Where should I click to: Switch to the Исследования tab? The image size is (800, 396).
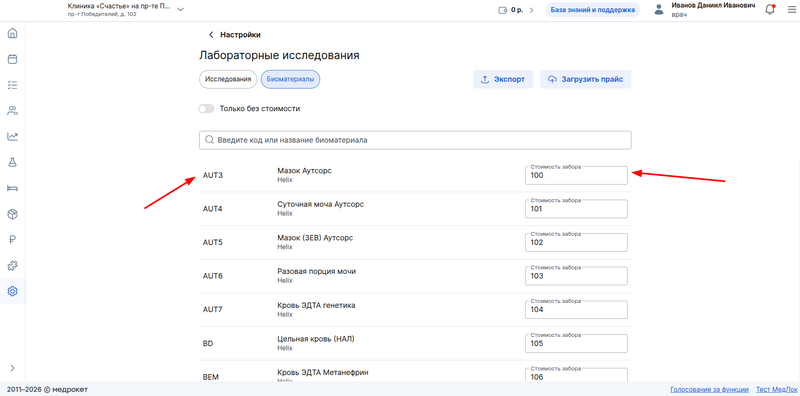pyautogui.click(x=228, y=80)
